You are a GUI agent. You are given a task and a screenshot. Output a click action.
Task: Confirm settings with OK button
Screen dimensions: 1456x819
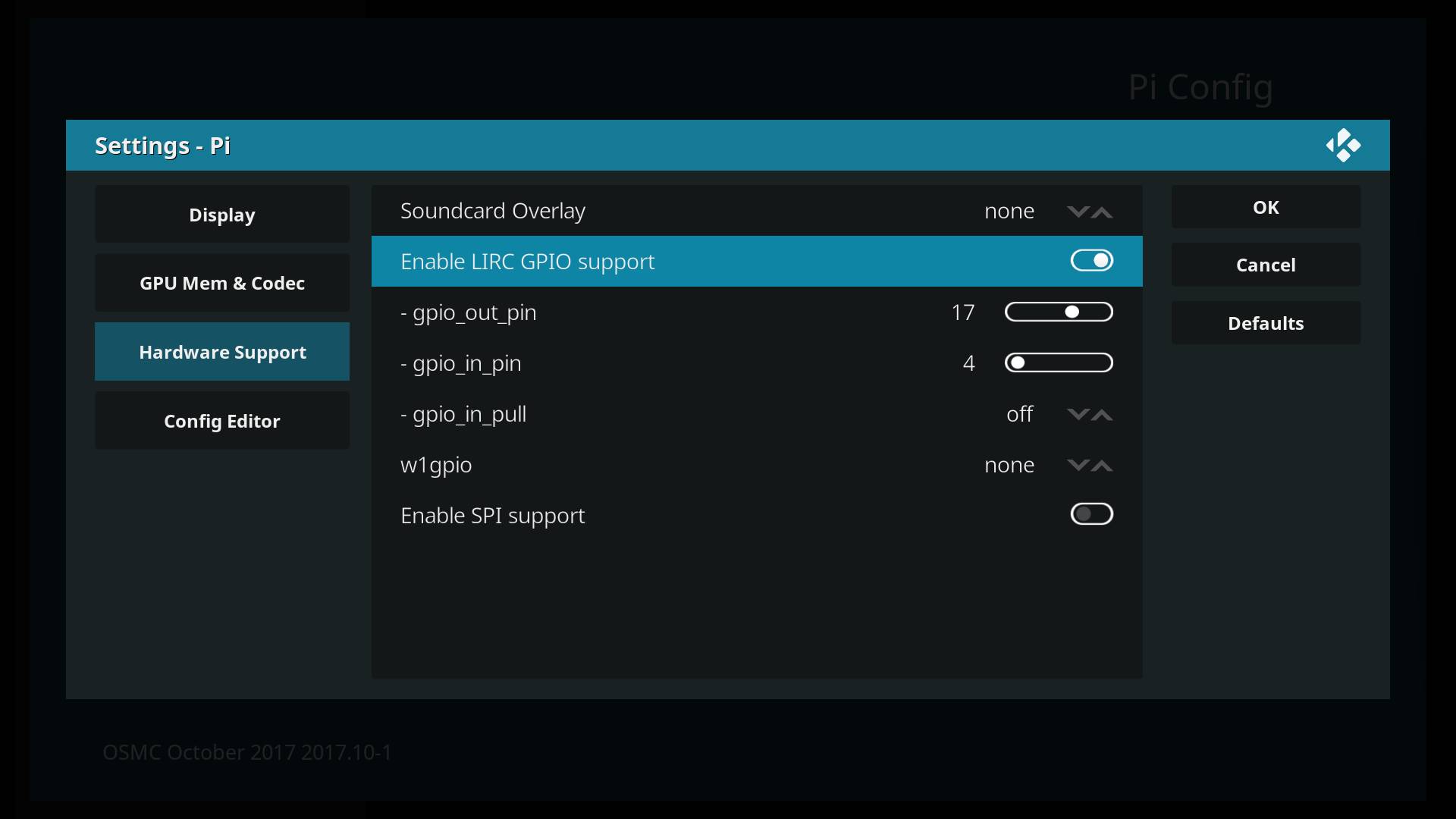click(1266, 207)
